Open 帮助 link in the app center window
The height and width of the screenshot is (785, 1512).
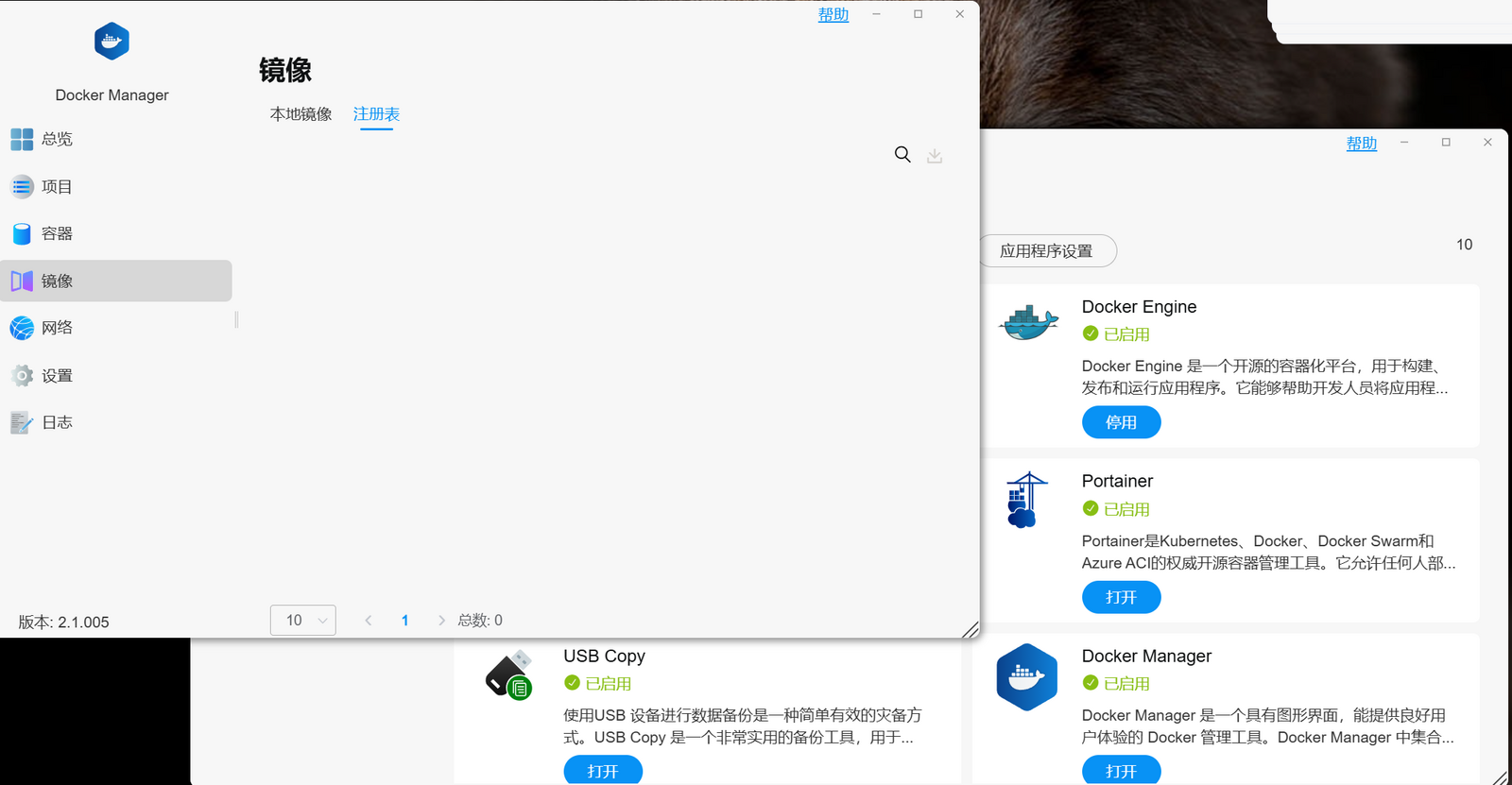[1362, 144]
